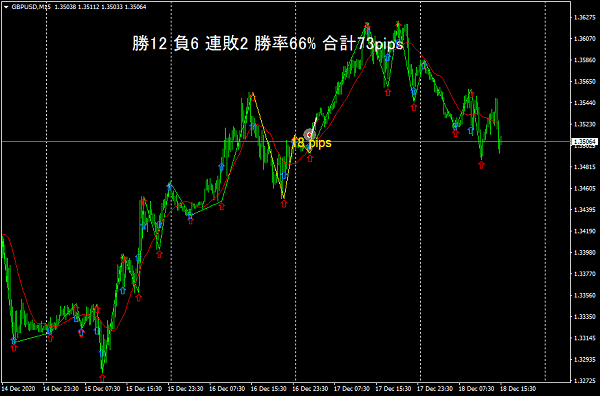Click price label 1.33350 on the axis

[585, 317]
